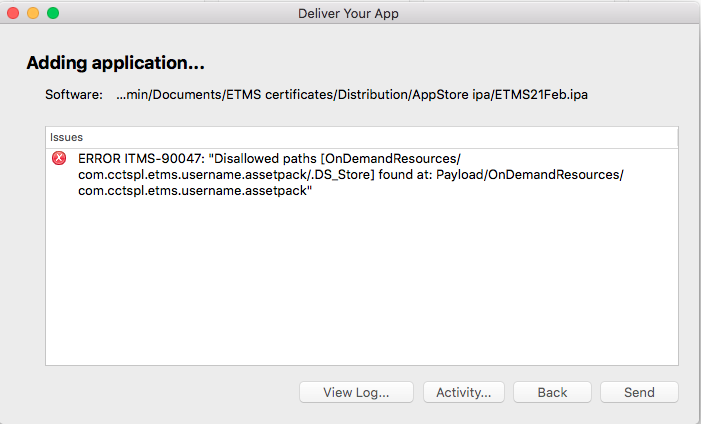Select the ERROR ITMS-90047 issue row

click(x=362, y=174)
